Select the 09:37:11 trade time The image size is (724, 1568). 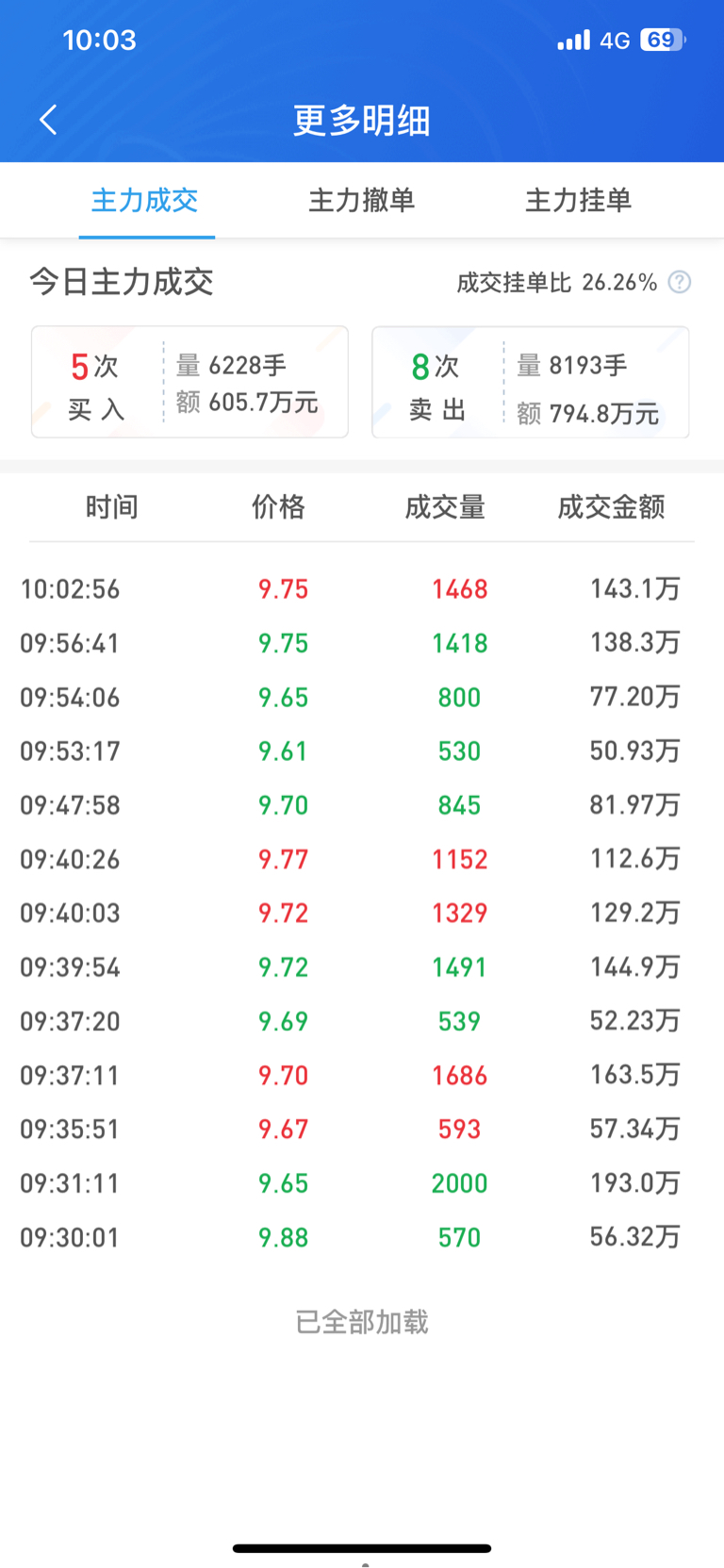pos(71,1076)
